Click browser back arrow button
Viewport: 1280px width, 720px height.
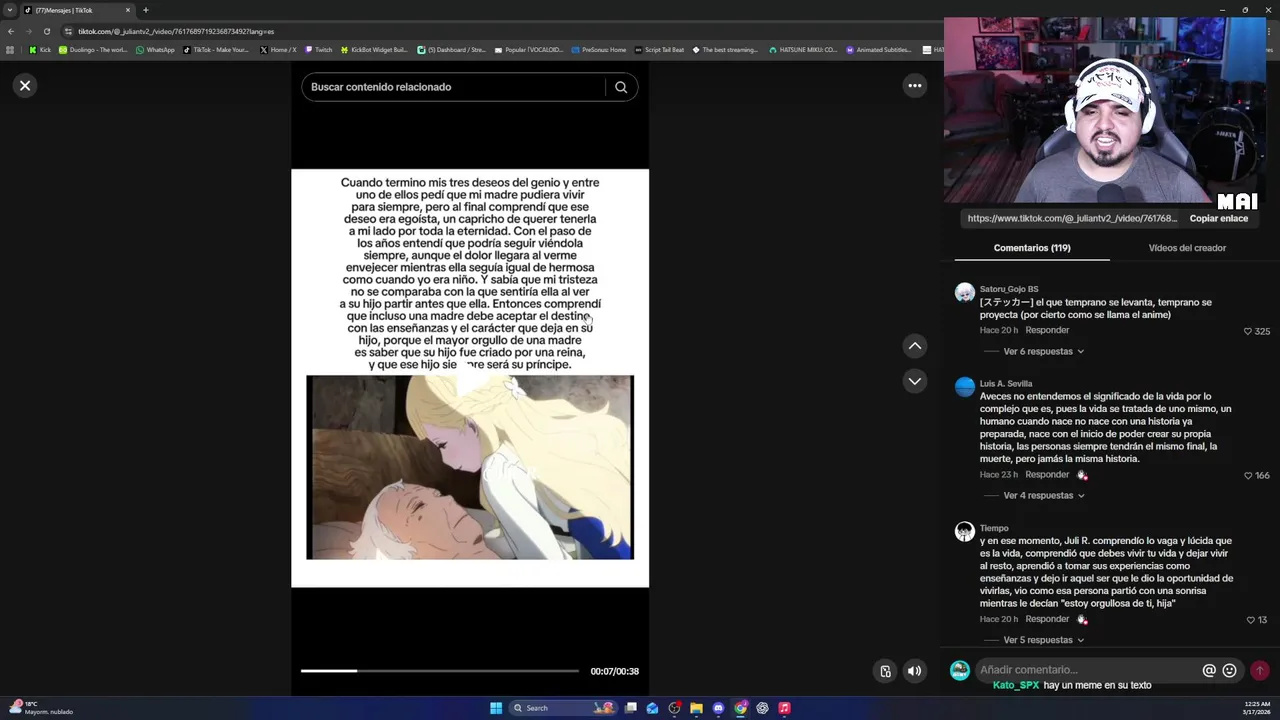tap(11, 31)
